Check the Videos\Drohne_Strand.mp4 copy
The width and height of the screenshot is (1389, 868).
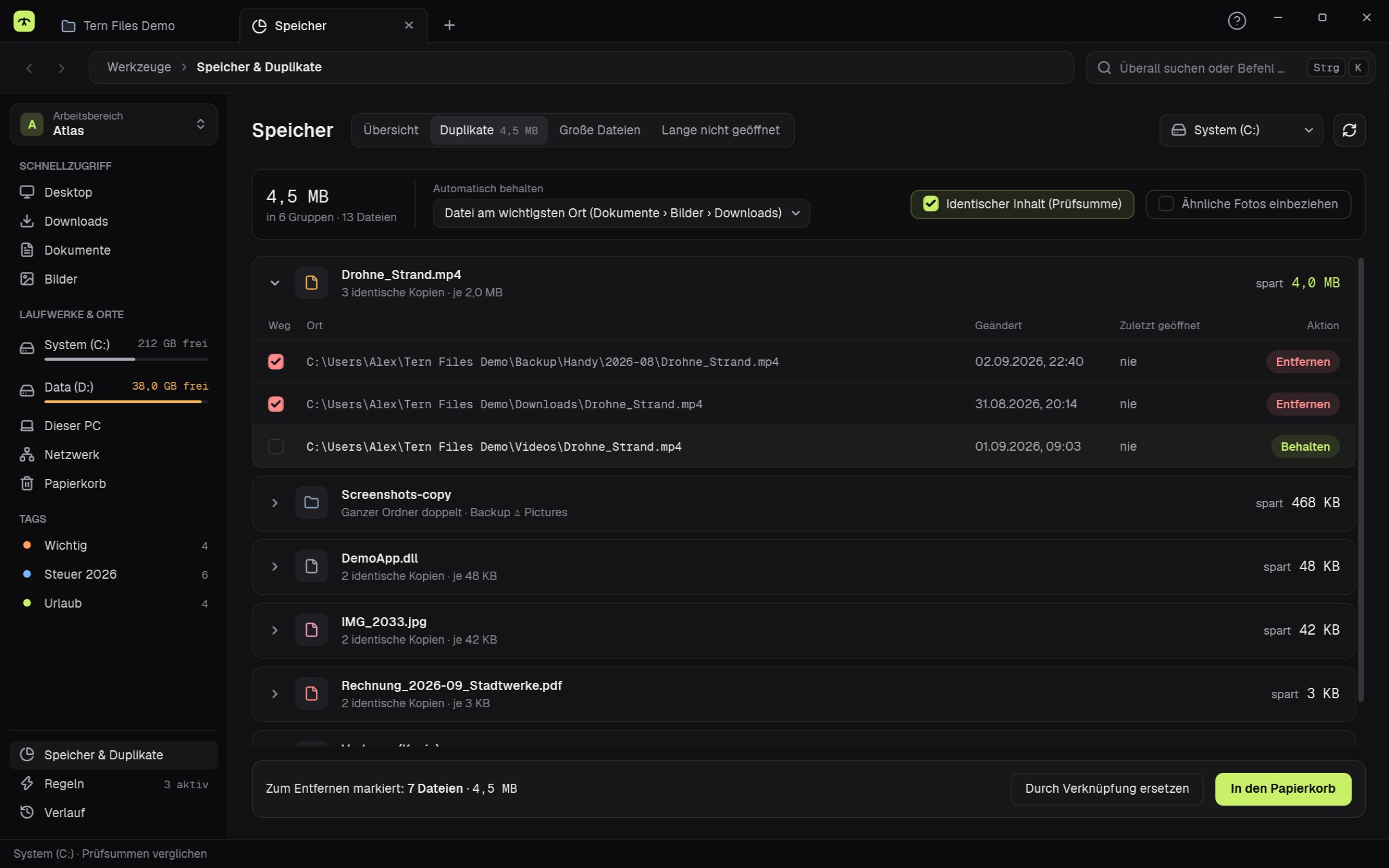pos(276,446)
